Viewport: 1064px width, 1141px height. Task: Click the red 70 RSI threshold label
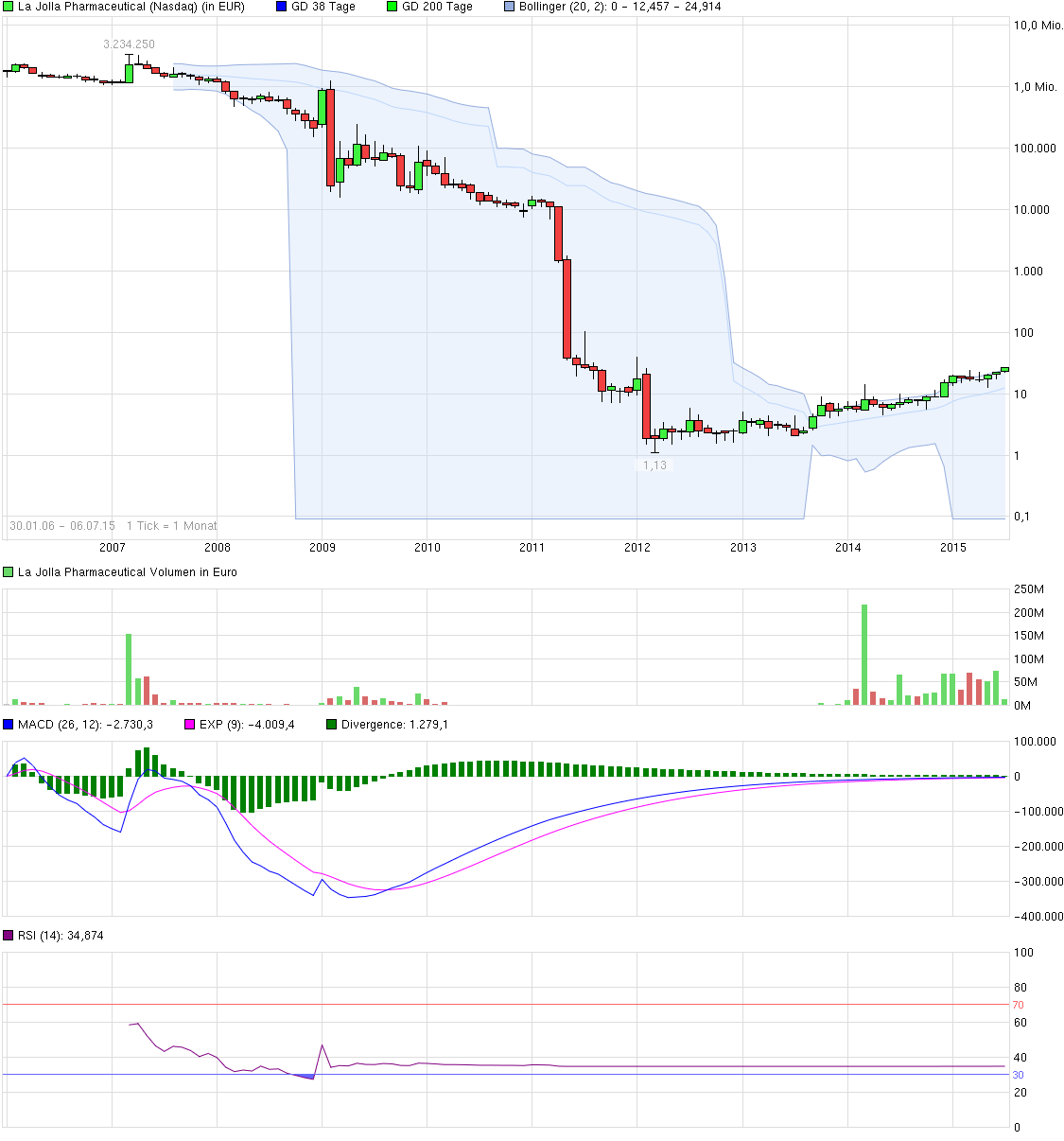[1018, 1005]
